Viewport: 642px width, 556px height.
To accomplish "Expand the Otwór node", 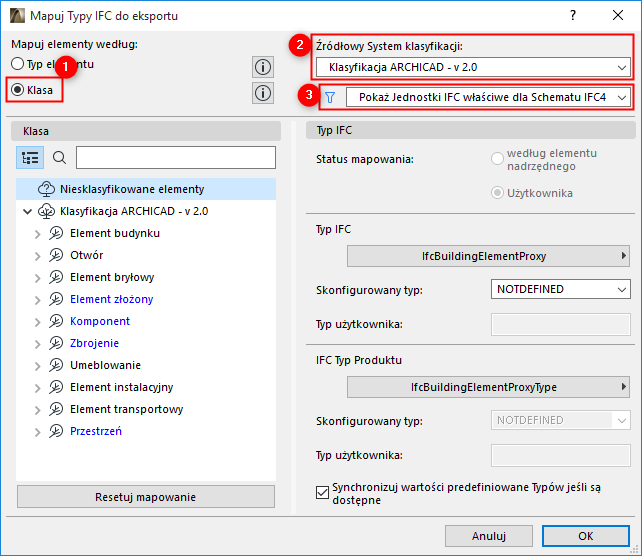I will pos(38,256).
